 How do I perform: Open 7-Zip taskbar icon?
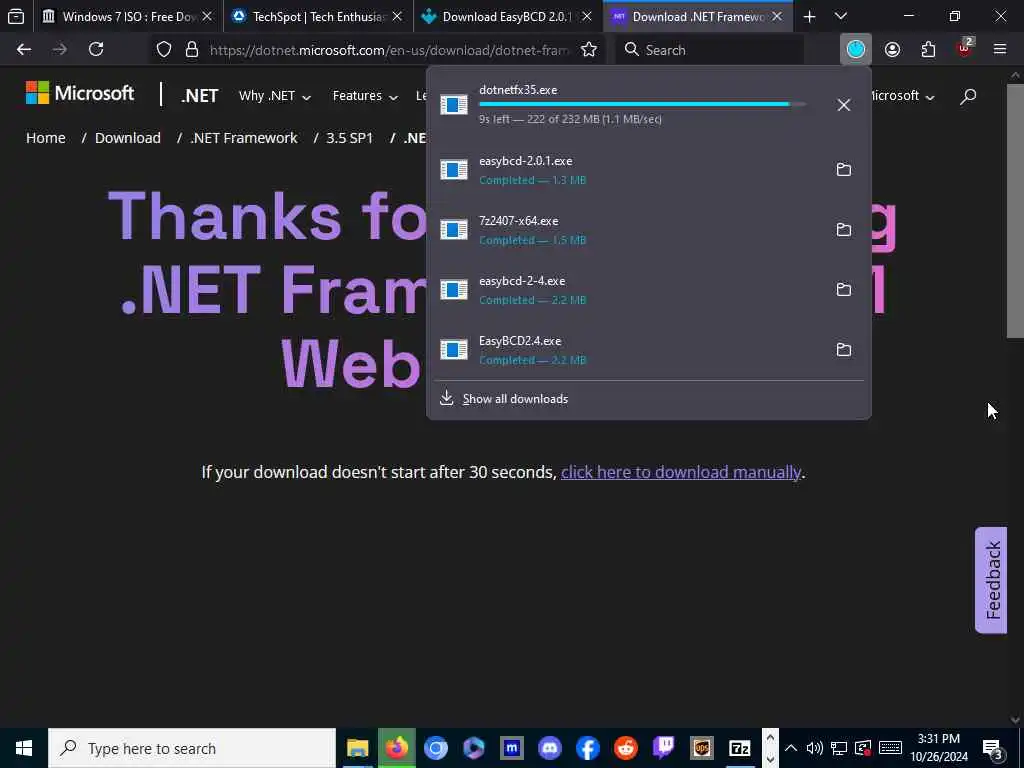740,748
